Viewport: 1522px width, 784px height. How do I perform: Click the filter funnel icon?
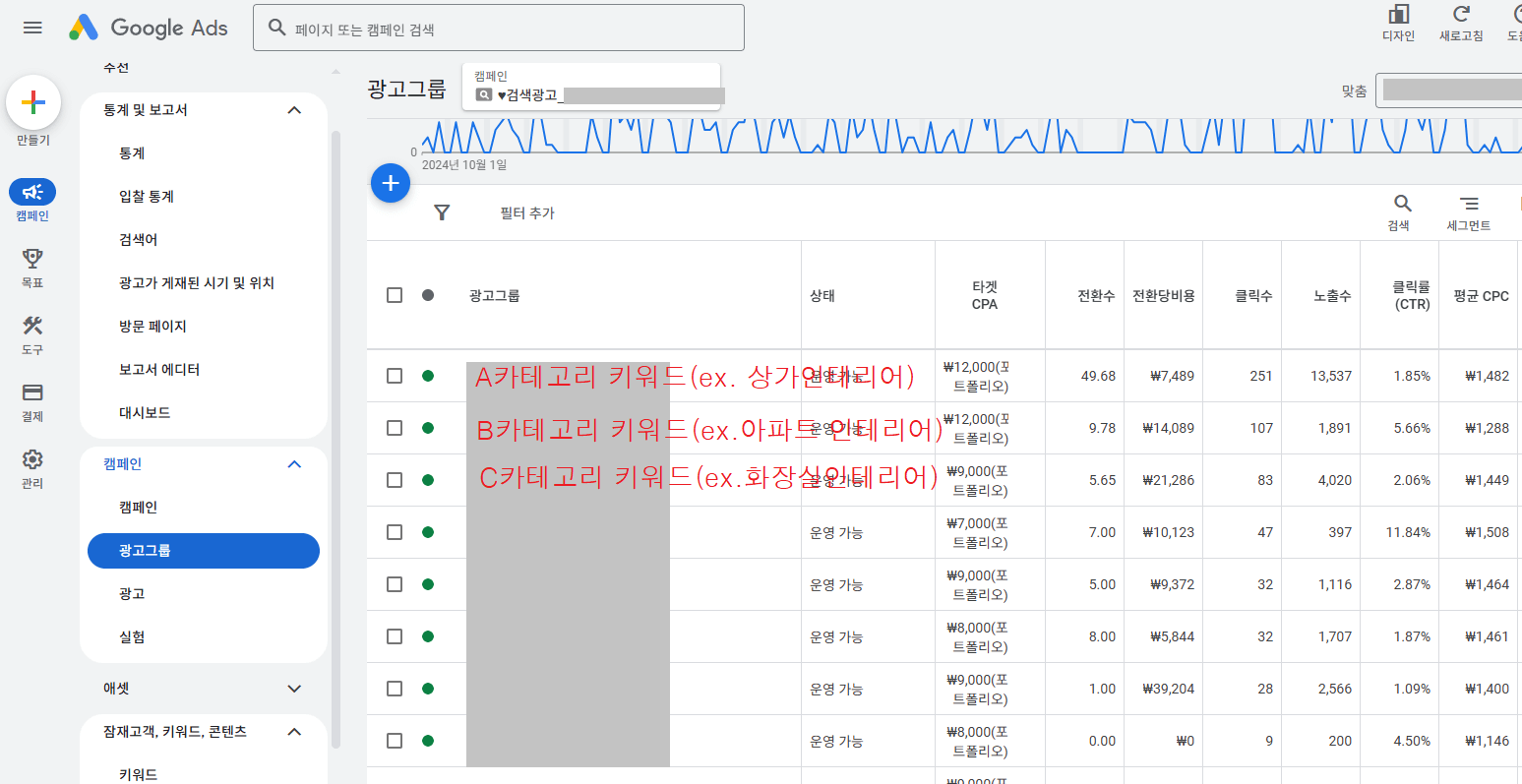click(x=442, y=212)
